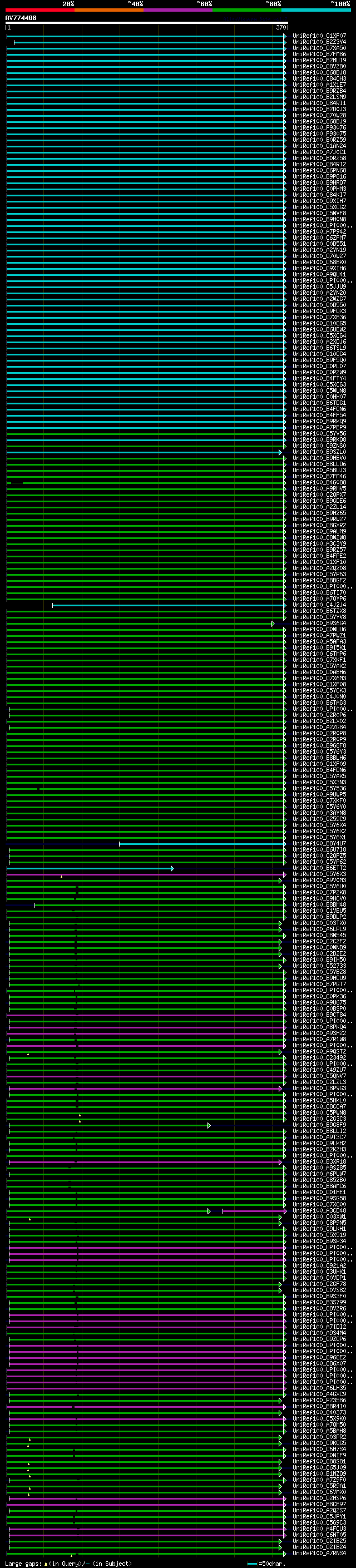This screenshot has height=1568, width=356.
Task: Select hit label UniRef100_A9RMV5
Action: click(x=319, y=489)
